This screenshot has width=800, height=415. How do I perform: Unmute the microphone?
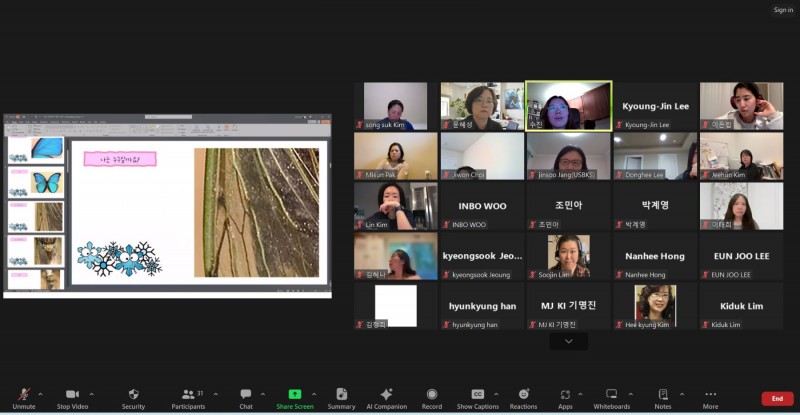(24, 398)
